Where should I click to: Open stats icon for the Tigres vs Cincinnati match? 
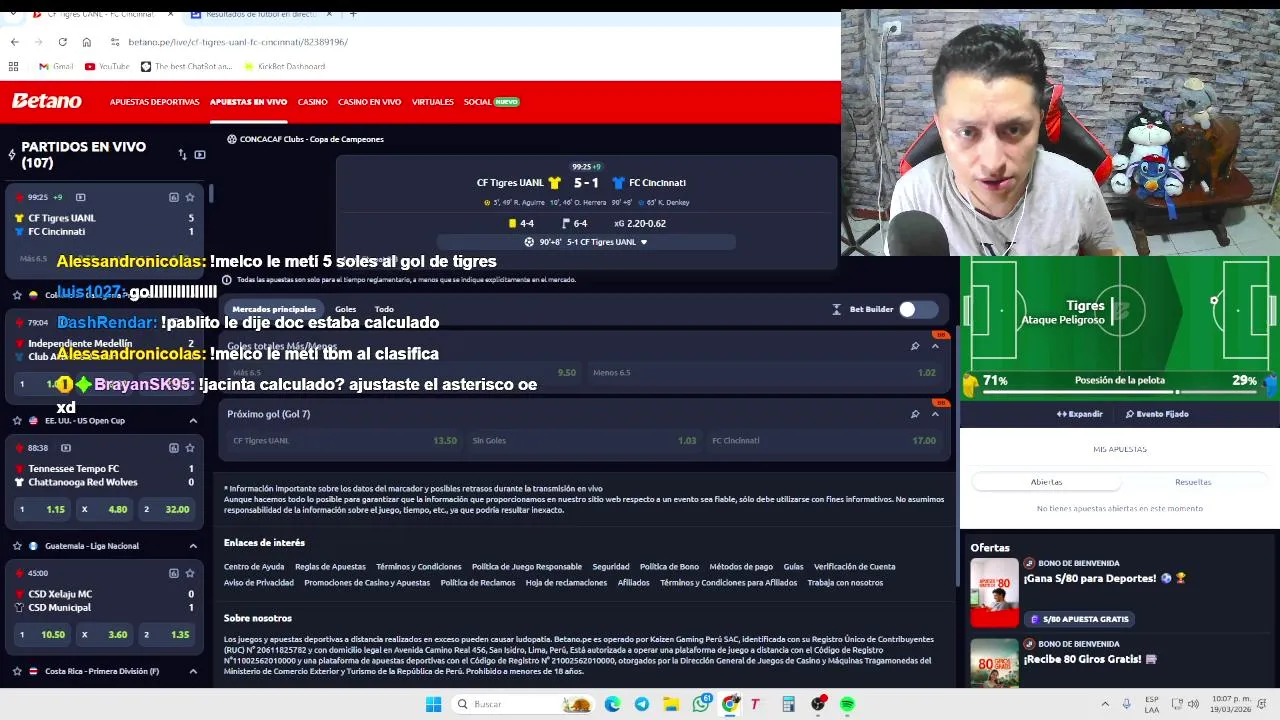[173, 197]
